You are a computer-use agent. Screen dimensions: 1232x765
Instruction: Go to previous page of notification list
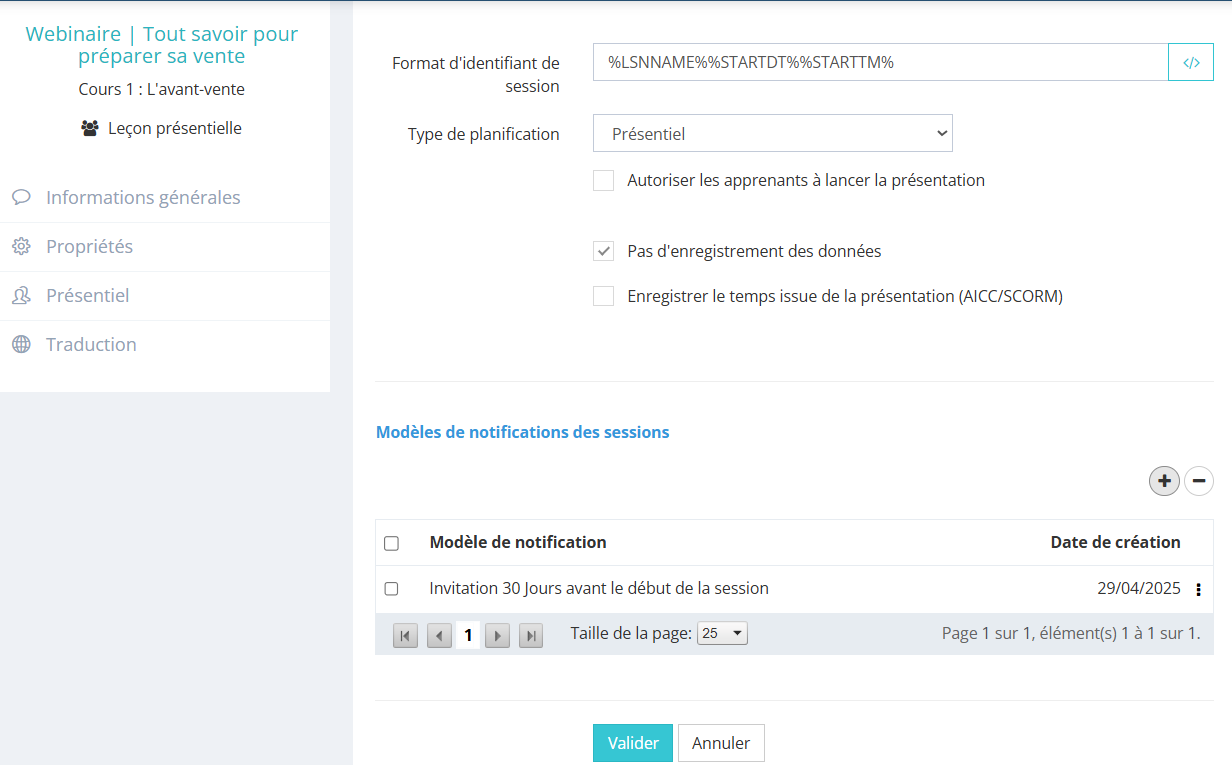[x=439, y=635]
